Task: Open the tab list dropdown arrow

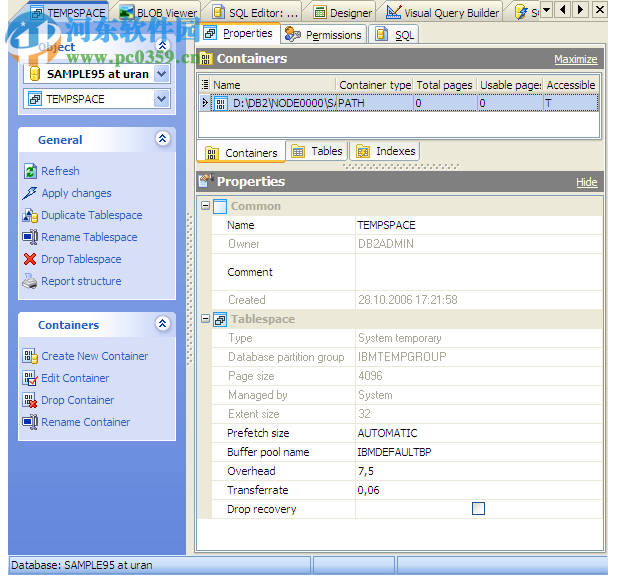Action: 547,9
